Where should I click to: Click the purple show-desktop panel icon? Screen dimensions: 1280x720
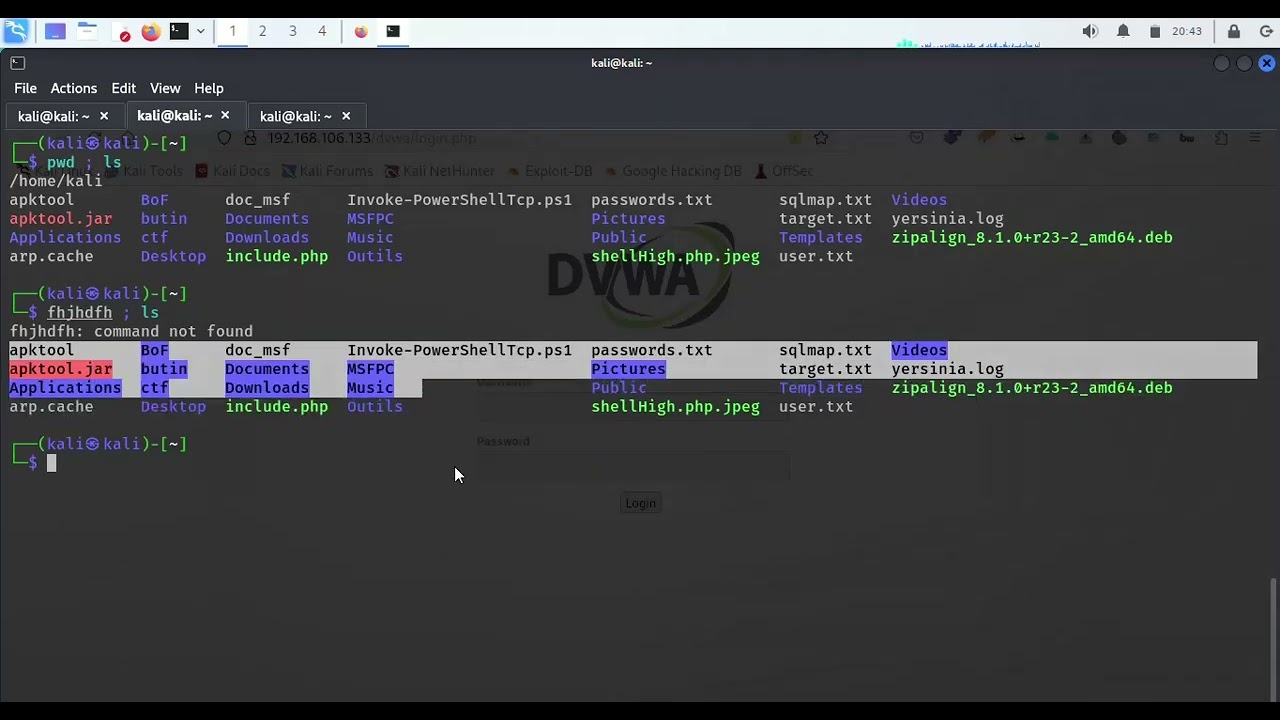click(55, 31)
